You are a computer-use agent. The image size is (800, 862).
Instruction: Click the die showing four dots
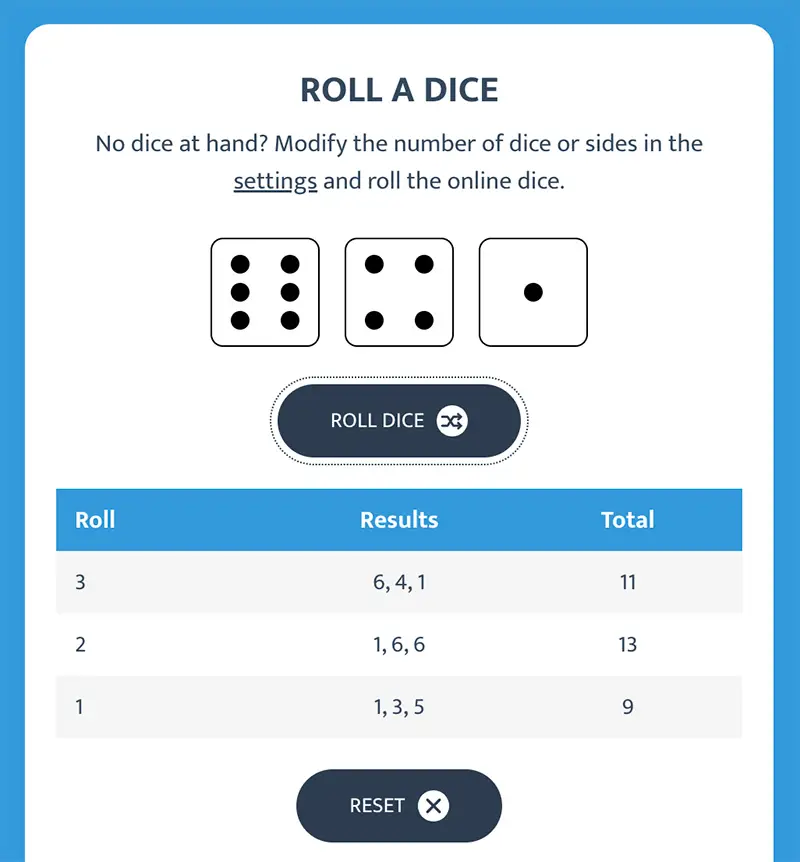(x=399, y=292)
